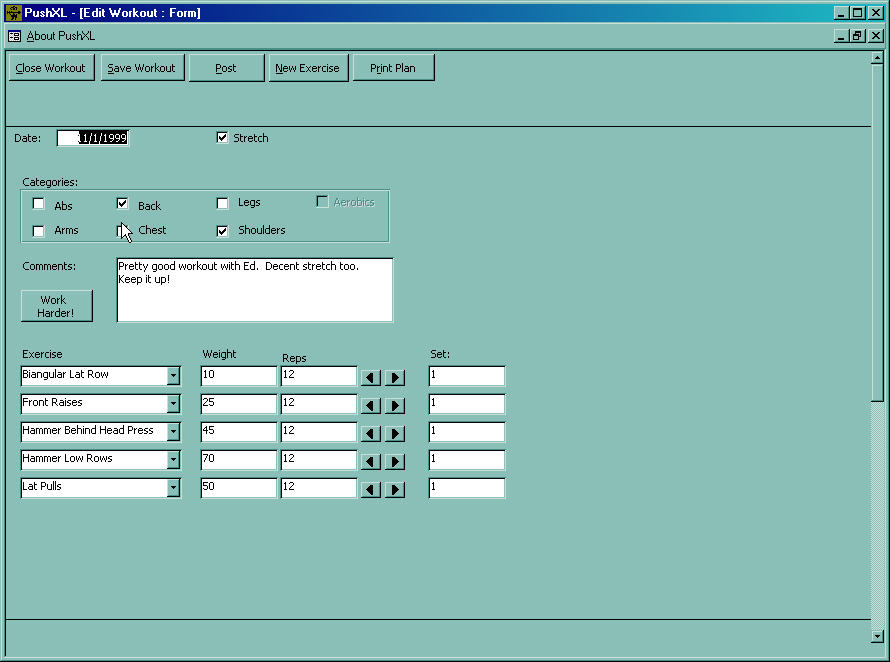The width and height of the screenshot is (890, 662).
Task: Uncheck the Back category
Action: coord(122,203)
